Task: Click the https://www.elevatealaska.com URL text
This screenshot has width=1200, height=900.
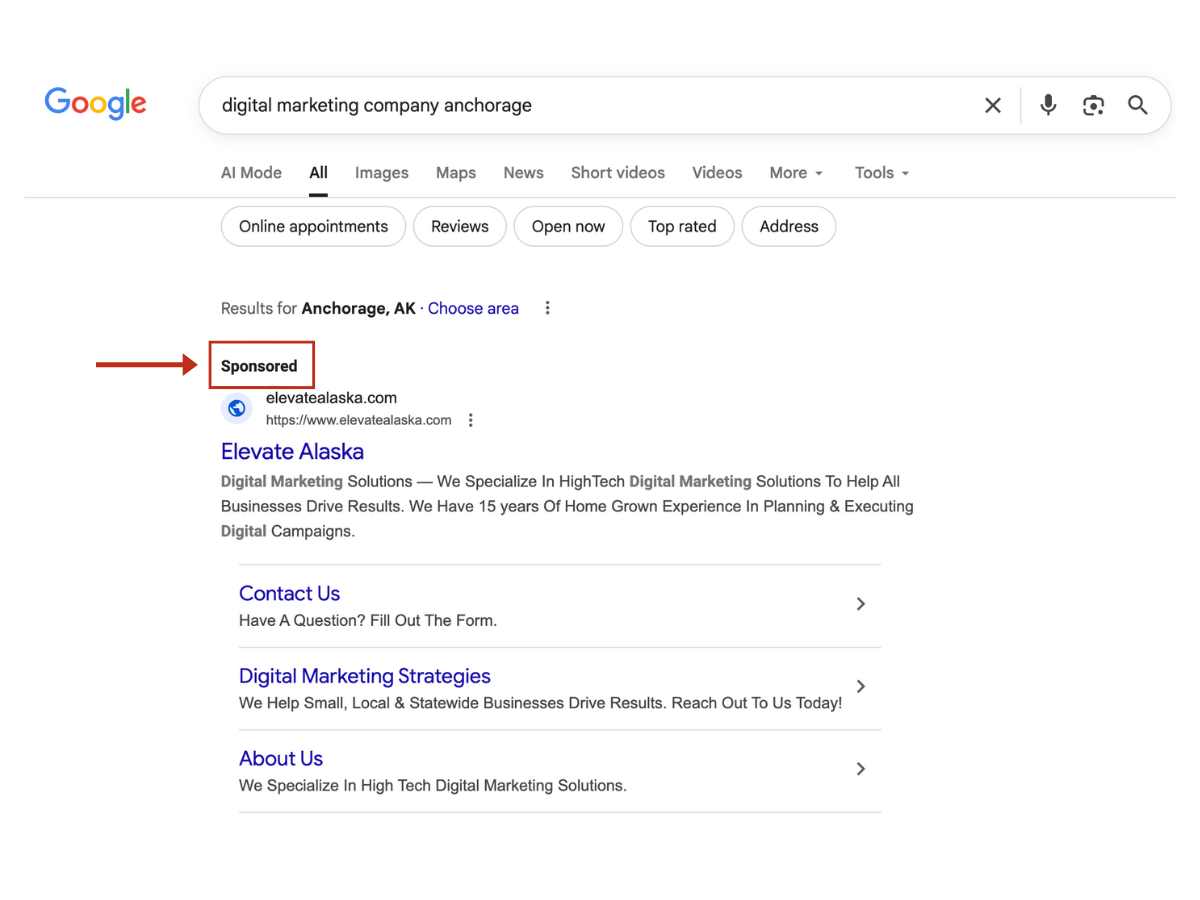Action: pos(358,420)
